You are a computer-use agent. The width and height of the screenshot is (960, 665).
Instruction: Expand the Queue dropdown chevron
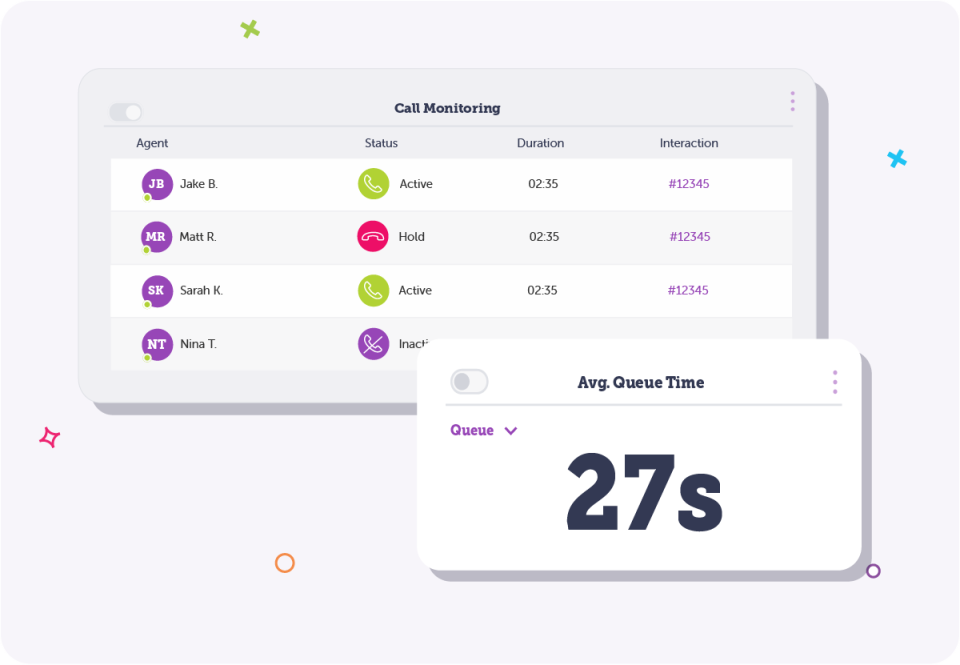(511, 431)
